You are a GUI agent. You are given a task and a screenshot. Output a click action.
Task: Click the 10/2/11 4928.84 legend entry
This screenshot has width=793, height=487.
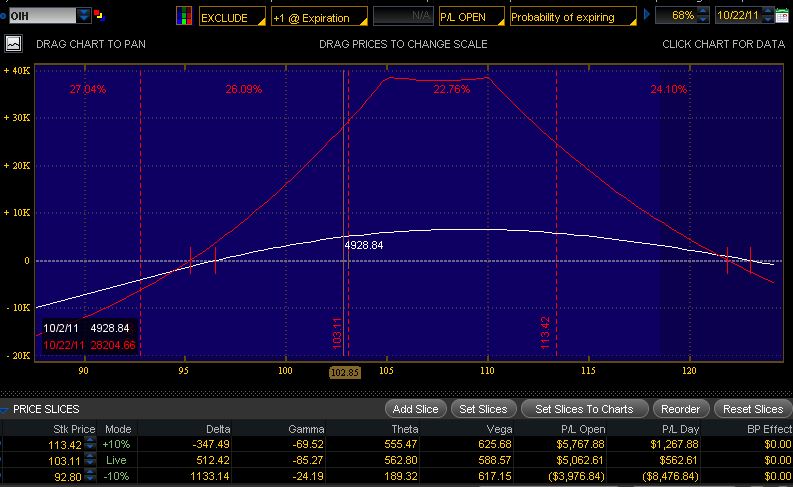(86, 328)
